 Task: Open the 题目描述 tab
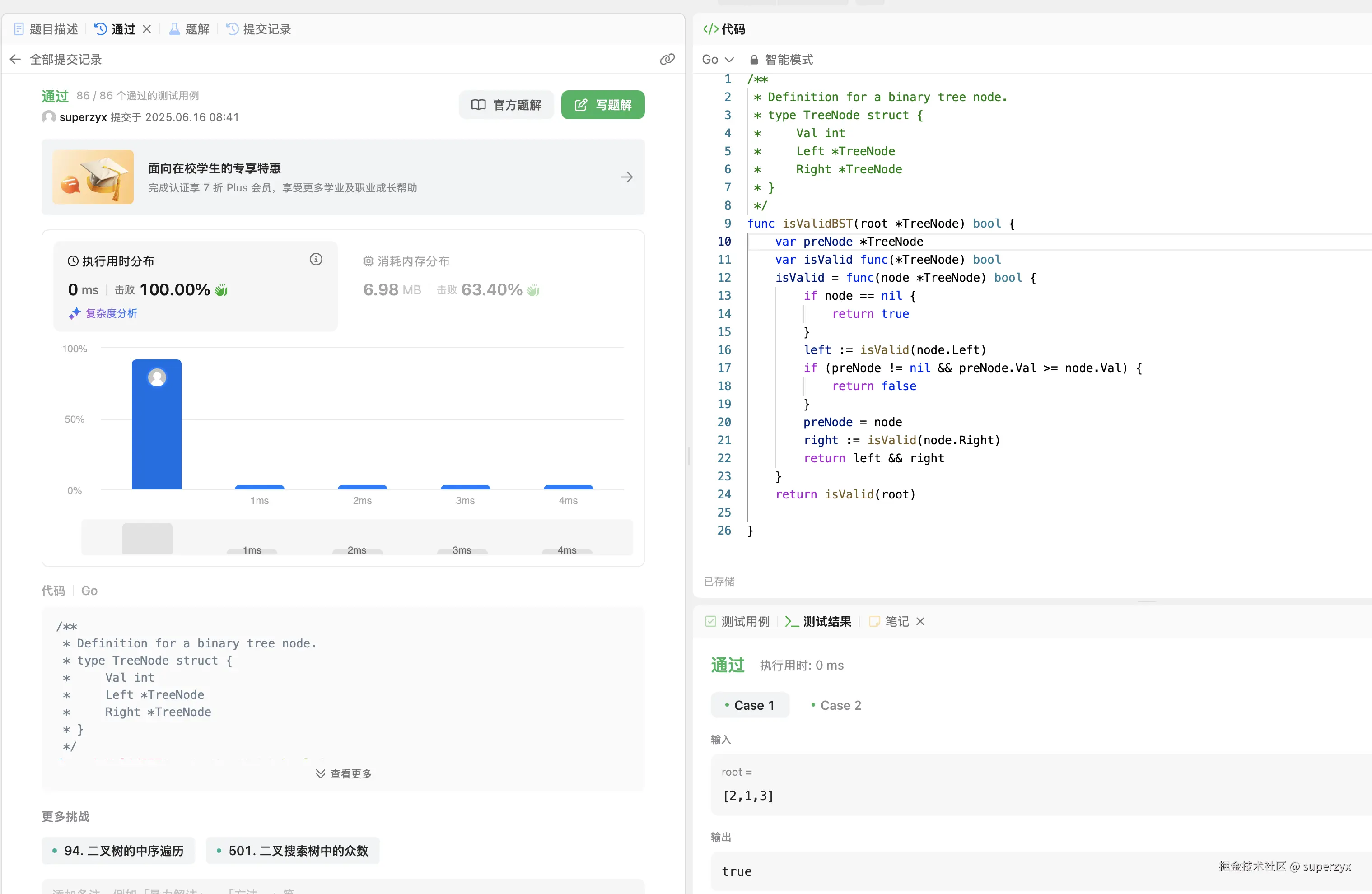[46, 29]
